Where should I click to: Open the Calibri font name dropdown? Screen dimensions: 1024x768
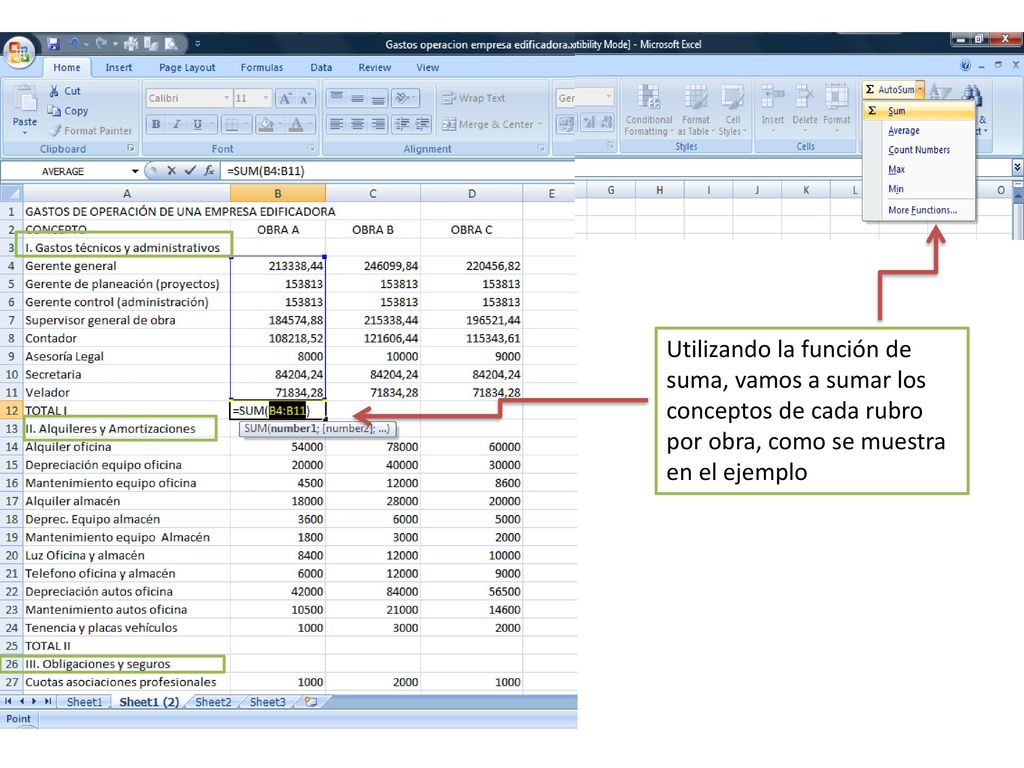(x=226, y=98)
